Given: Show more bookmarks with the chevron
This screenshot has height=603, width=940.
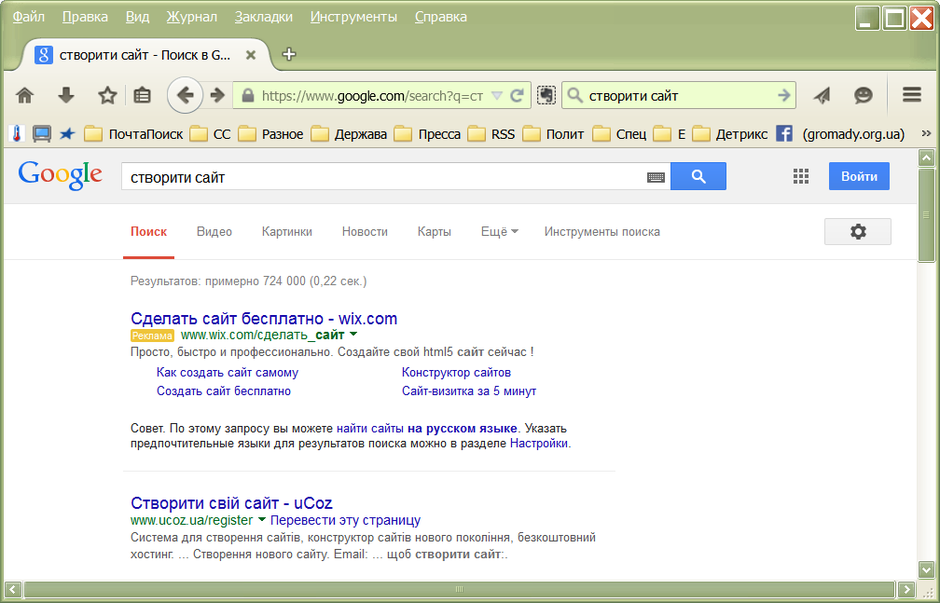Looking at the screenshot, I should click(926, 133).
